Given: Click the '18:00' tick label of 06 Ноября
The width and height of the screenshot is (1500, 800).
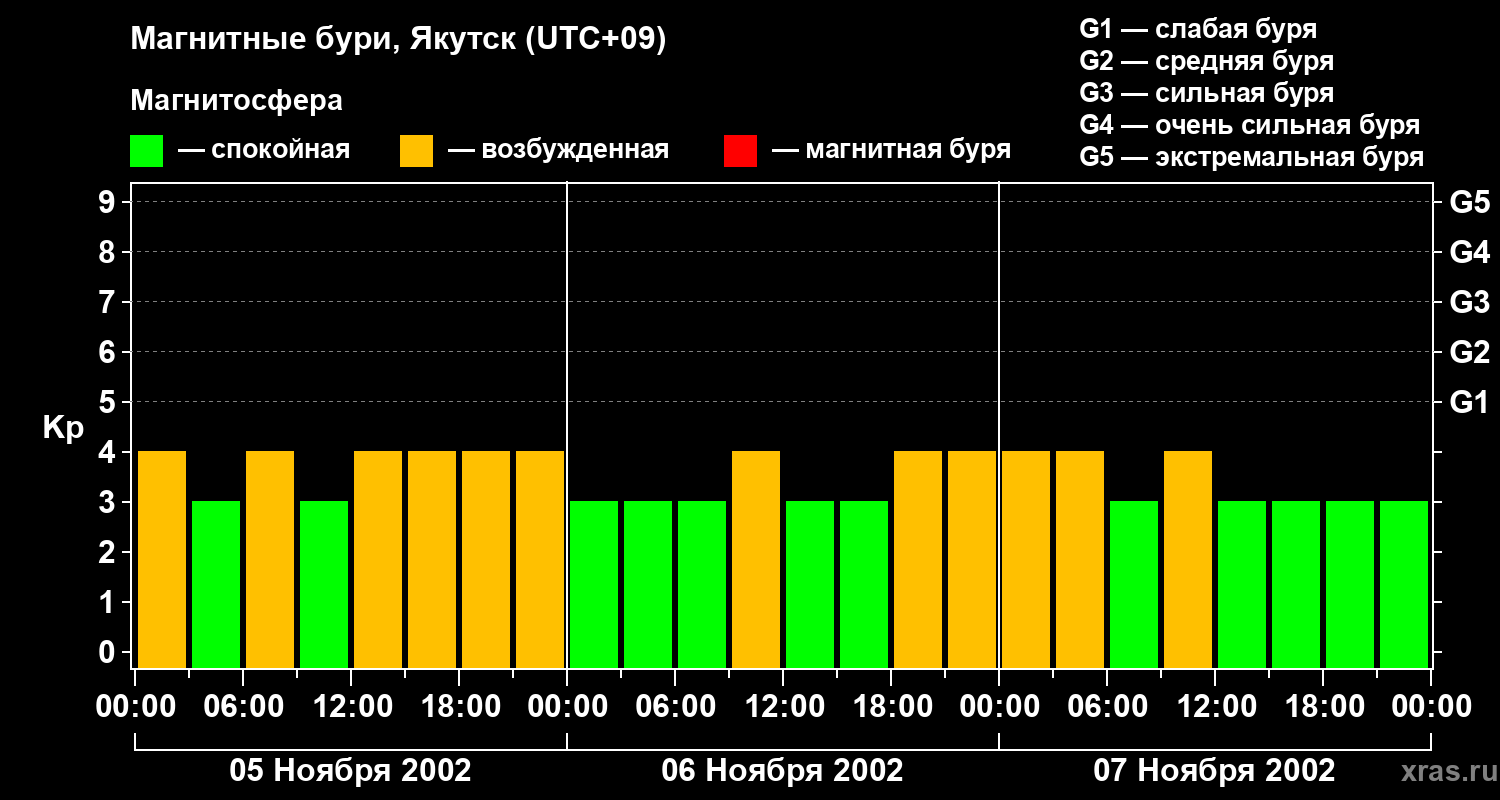Looking at the screenshot, I should [891, 706].
